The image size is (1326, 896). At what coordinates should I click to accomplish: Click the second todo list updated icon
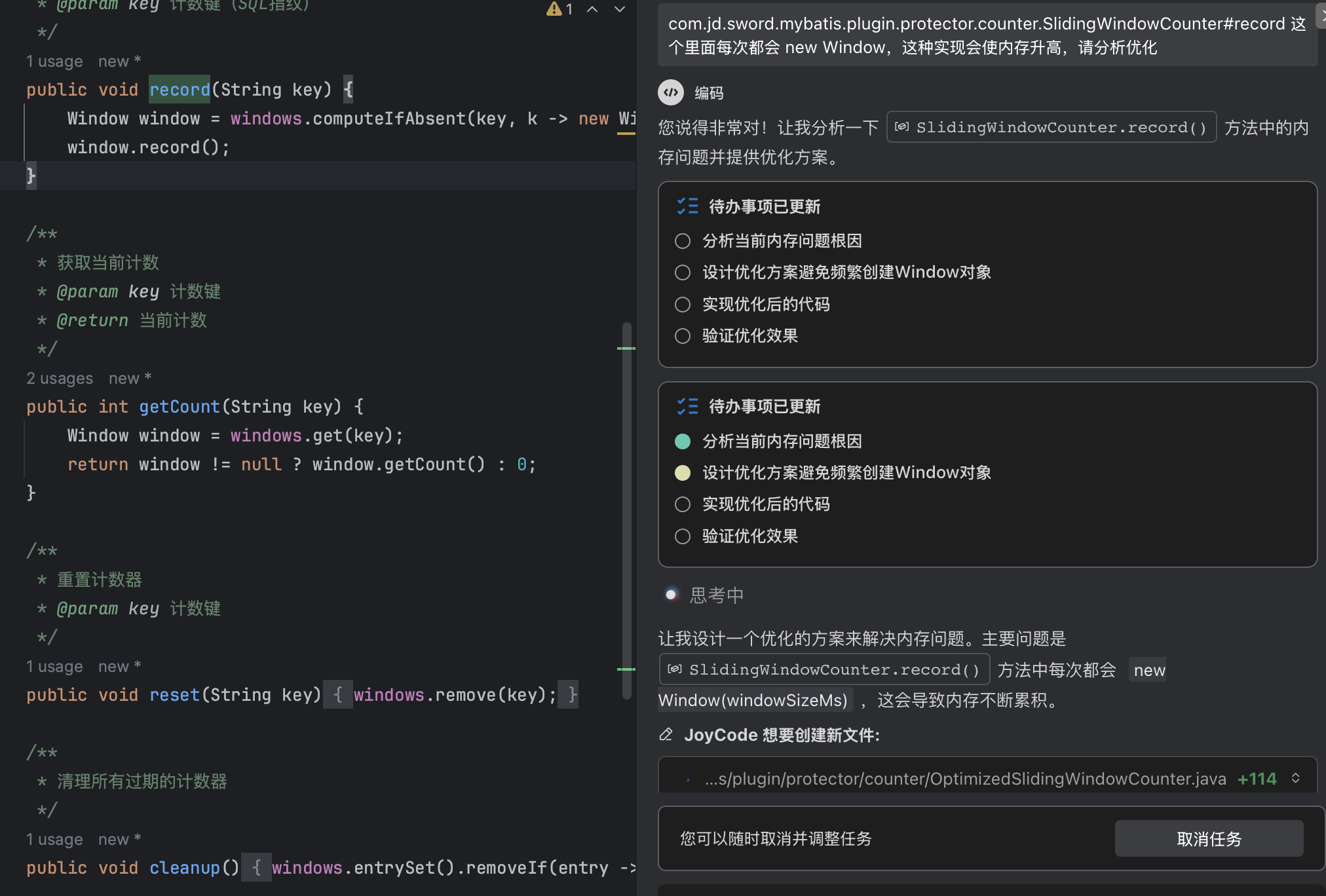pos(687,406)
